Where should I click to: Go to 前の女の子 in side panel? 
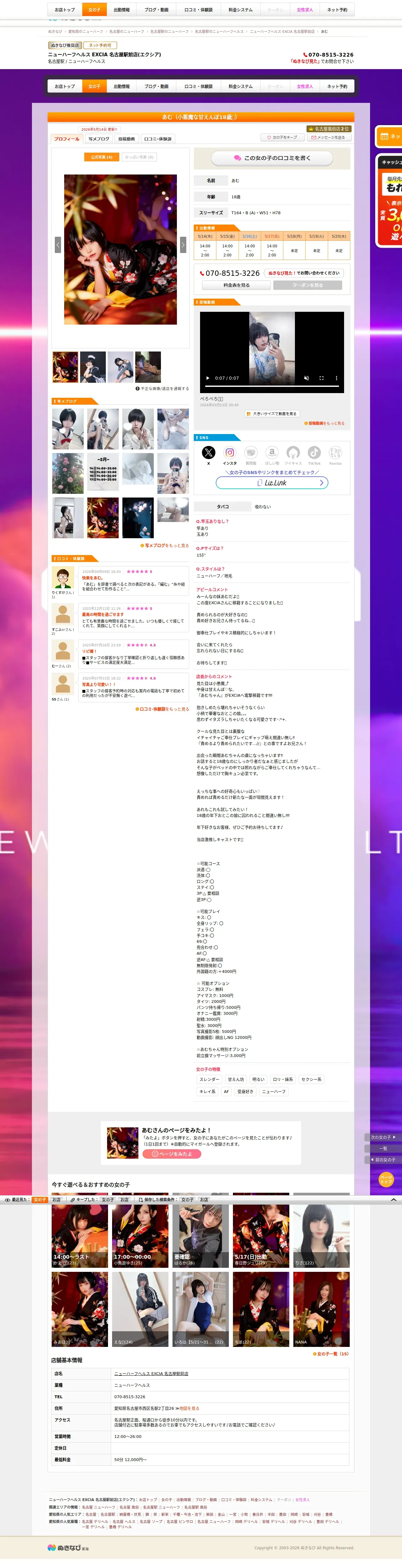pyautogui.click(x=383, y=1160)
